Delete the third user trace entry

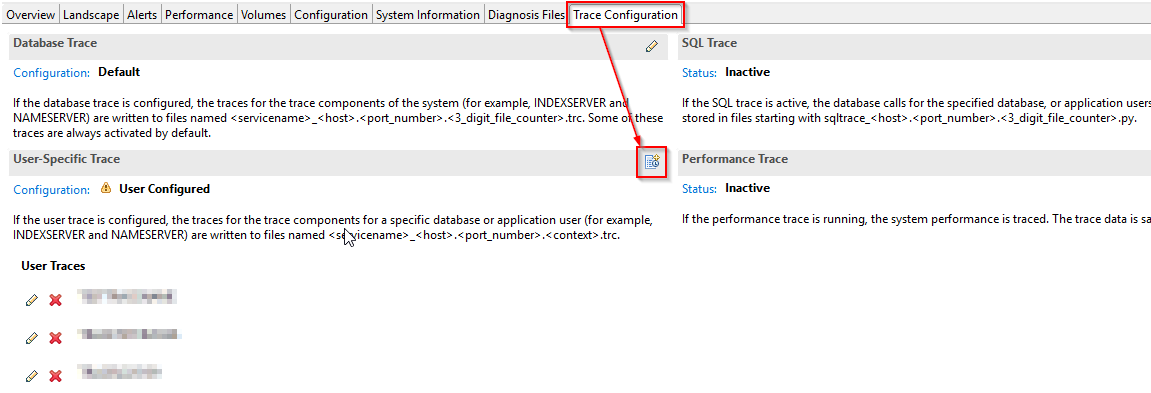pyautogui.click(x=55, y=376)
